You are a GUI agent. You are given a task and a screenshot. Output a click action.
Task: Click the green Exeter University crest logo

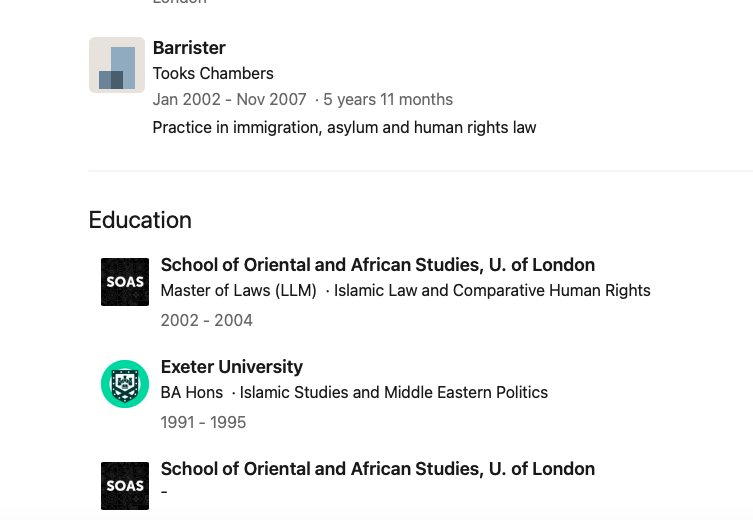pyautogui.click(x=125, y=384)
